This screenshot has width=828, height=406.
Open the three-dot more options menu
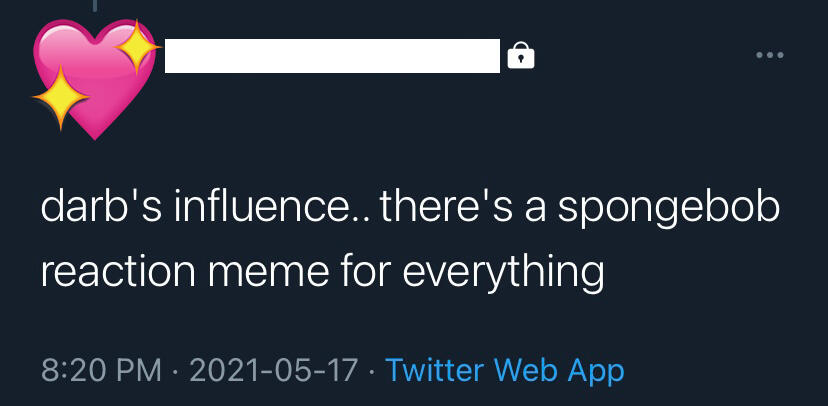click(x=770, y=55)
